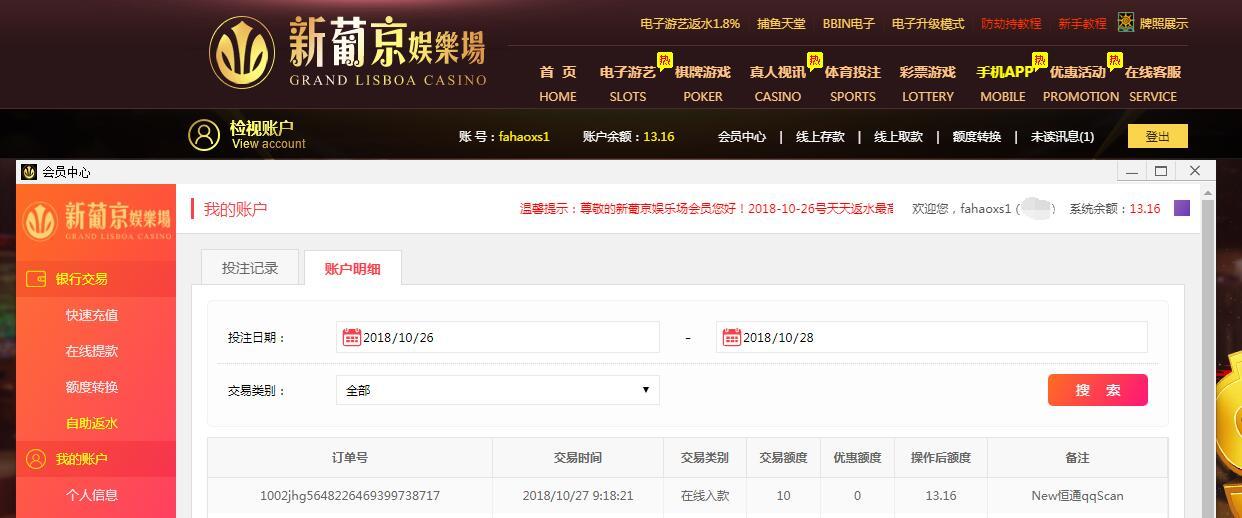Click the 13.16 balance-after cell in table
Image resolution: width=1242 pixels, height=518 pixels.
coord(941,495)
